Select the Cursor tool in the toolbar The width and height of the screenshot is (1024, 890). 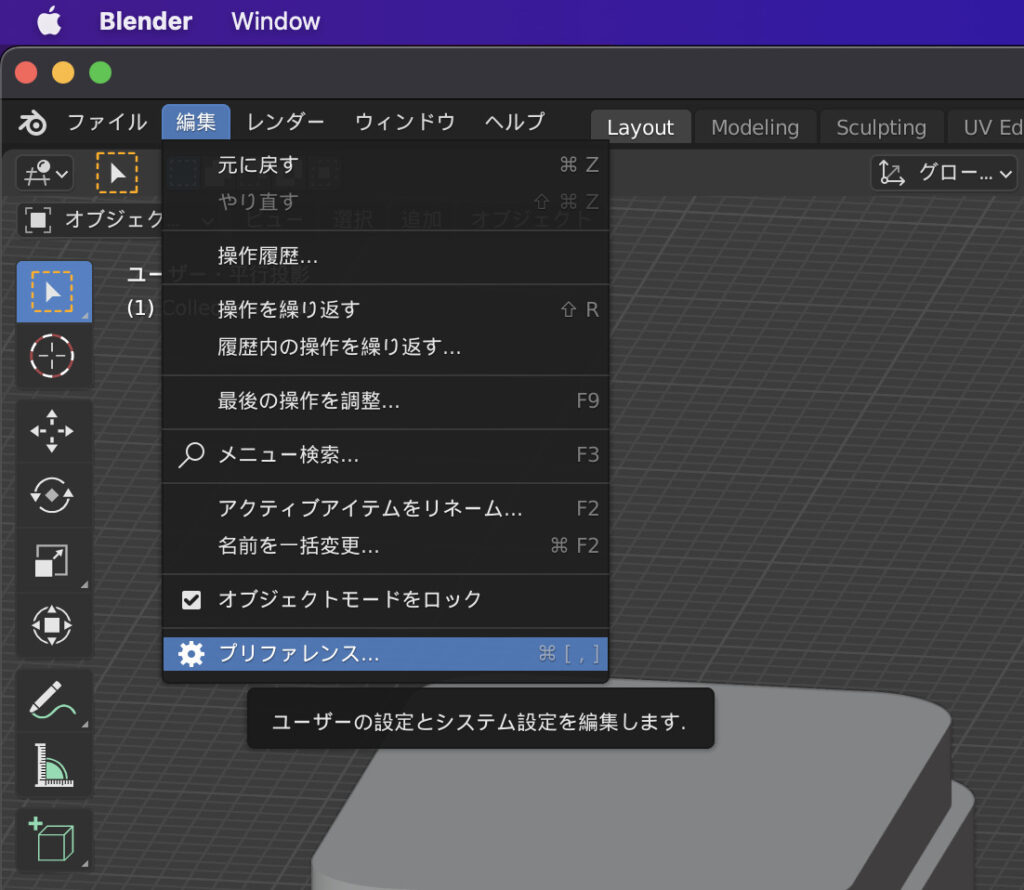(53, 356)
